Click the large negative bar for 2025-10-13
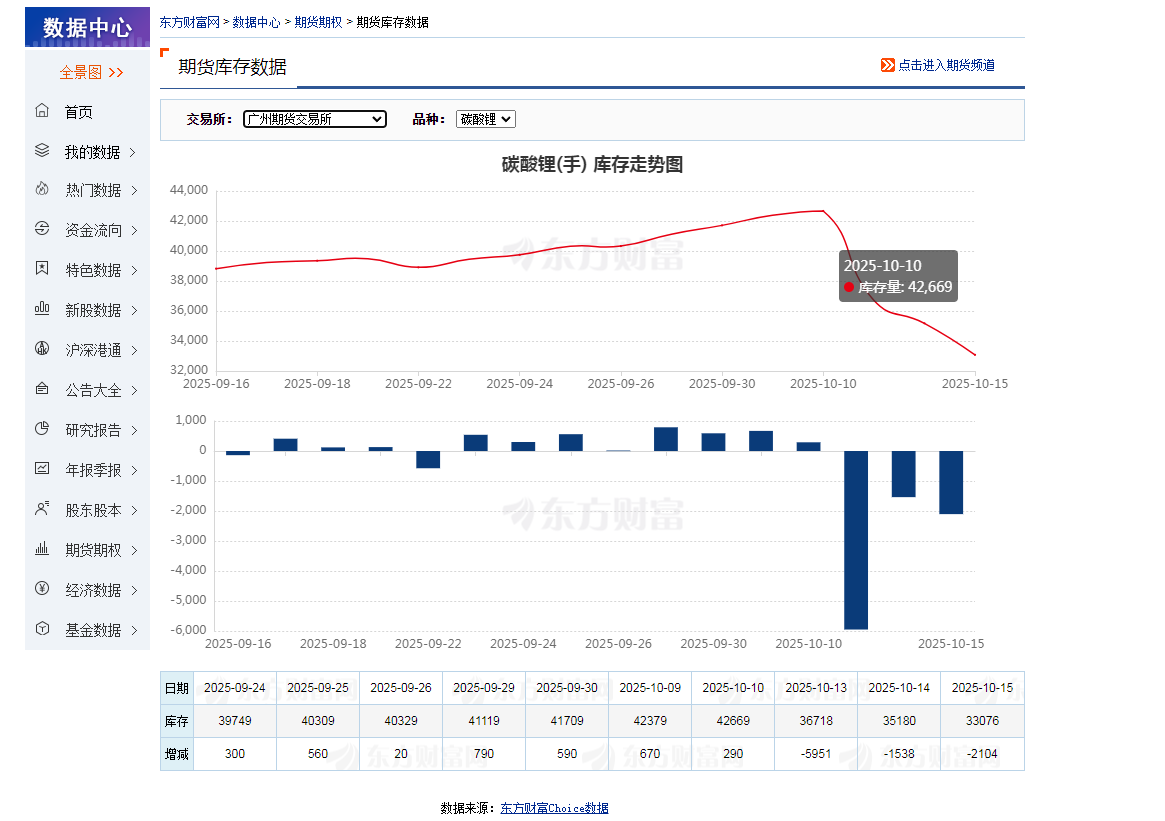The image size is (1165, 821). [856, 540]
